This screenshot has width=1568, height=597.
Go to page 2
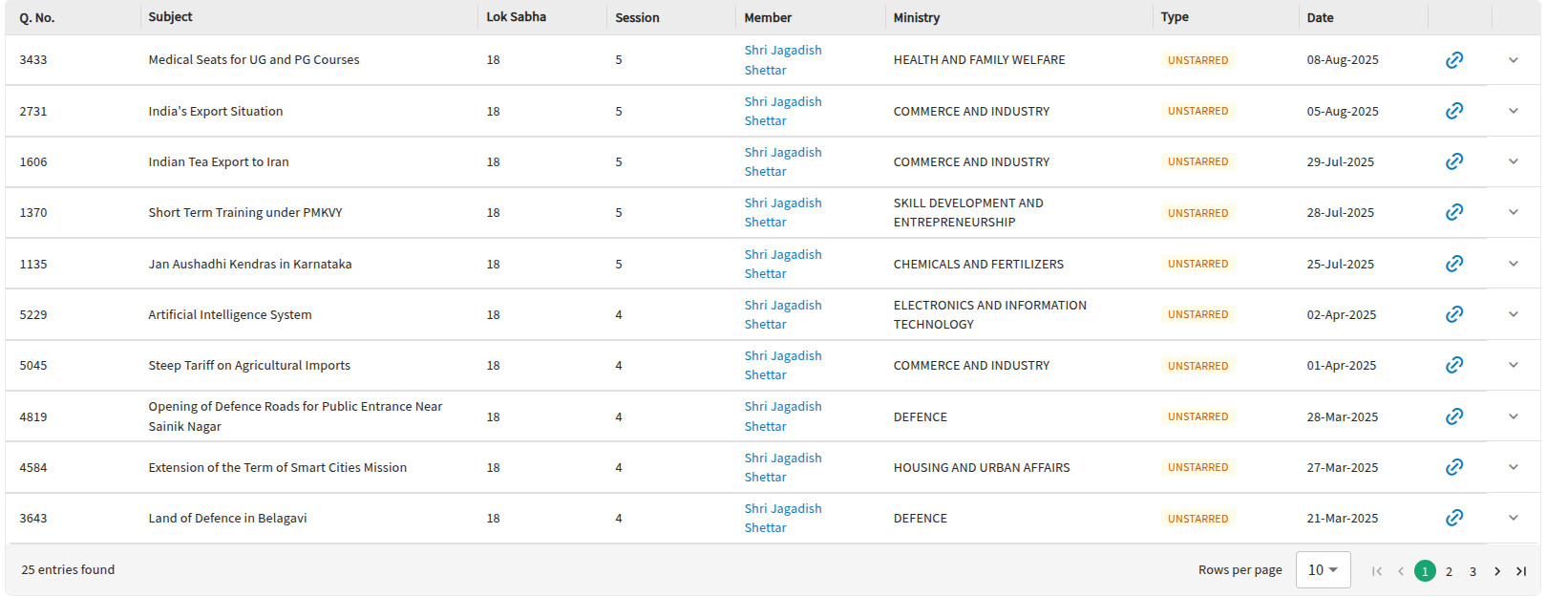coord(1449,571)
